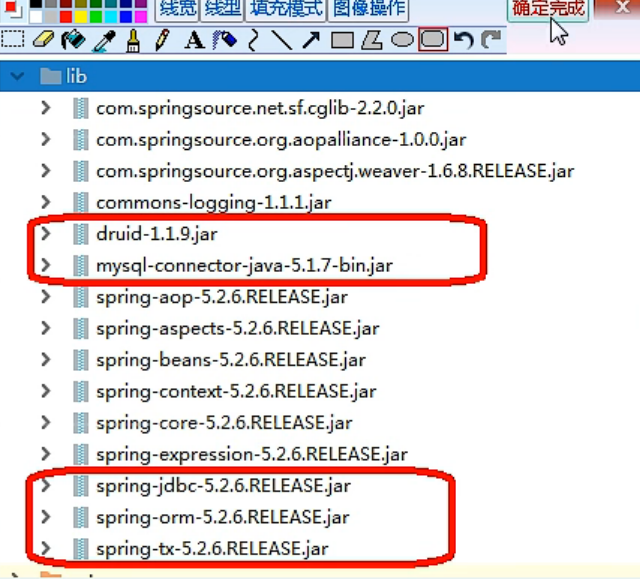Screen dimensions: 640x579
Task: Choose the yellow color swatch
Action: [x=81, y=17]
